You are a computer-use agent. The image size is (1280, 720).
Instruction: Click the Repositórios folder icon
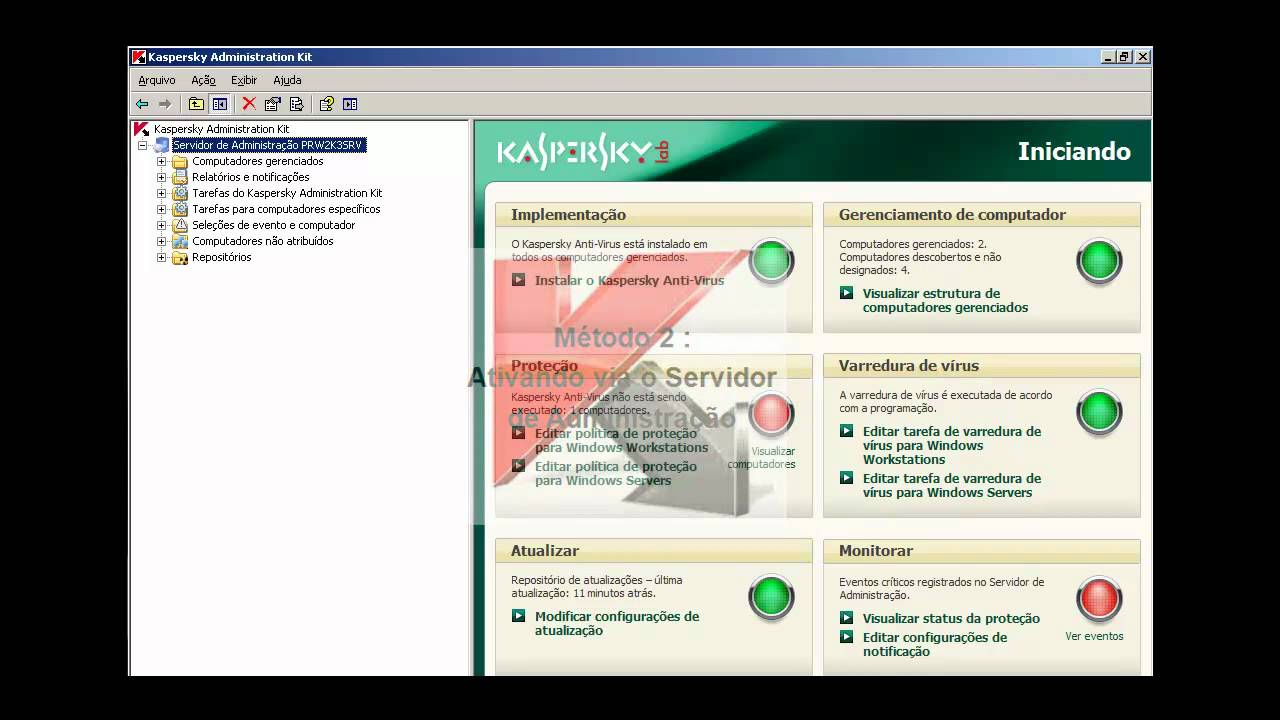(180, 257)
